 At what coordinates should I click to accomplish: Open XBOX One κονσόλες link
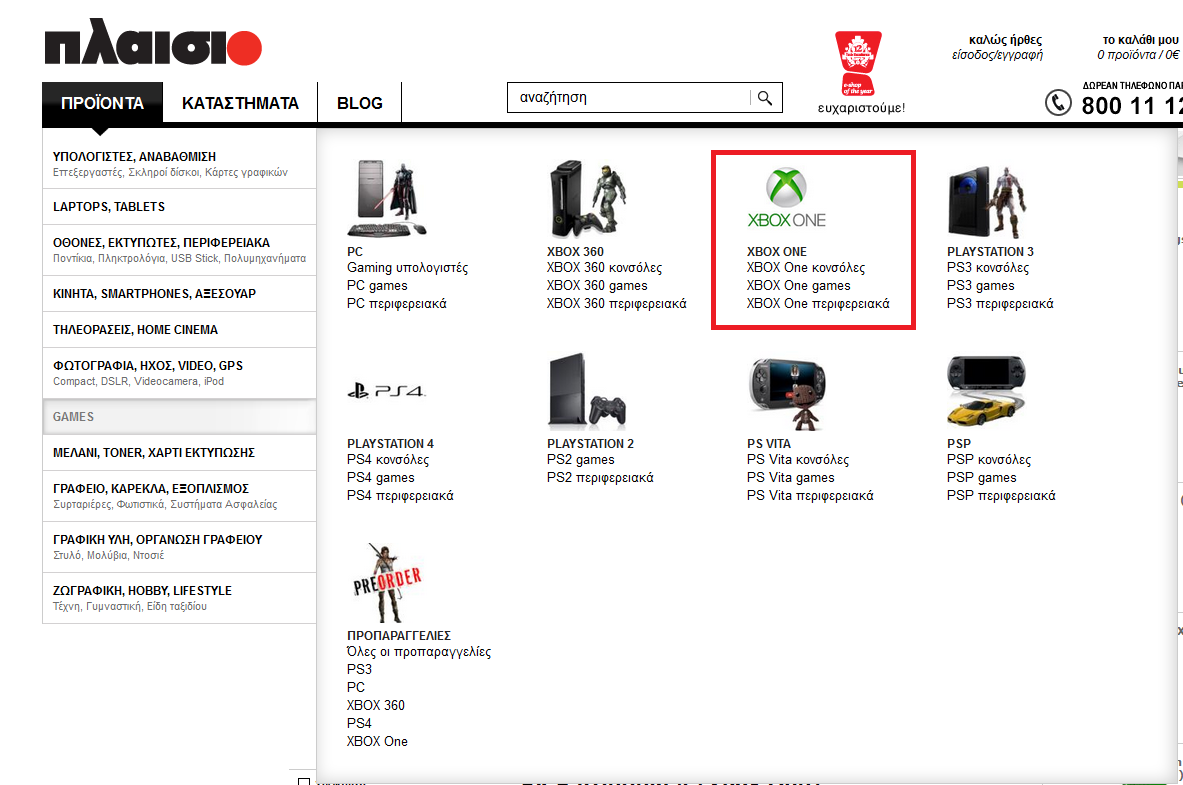point(806,268)
